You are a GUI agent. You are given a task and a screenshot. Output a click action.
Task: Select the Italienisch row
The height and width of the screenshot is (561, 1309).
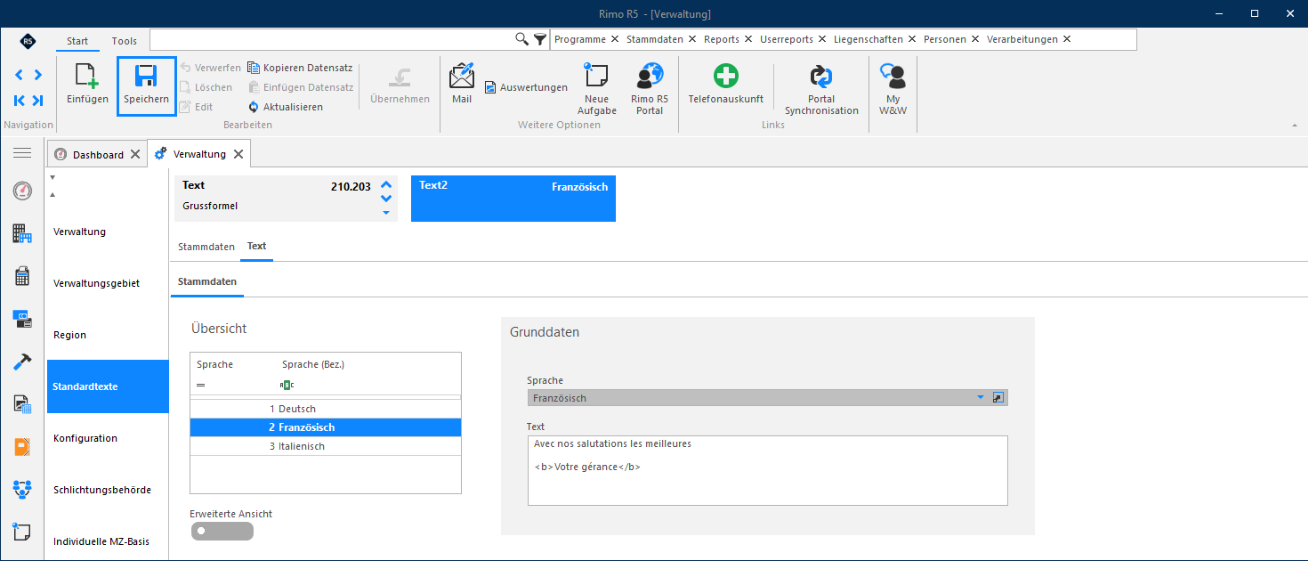click(x=326, y=446)
